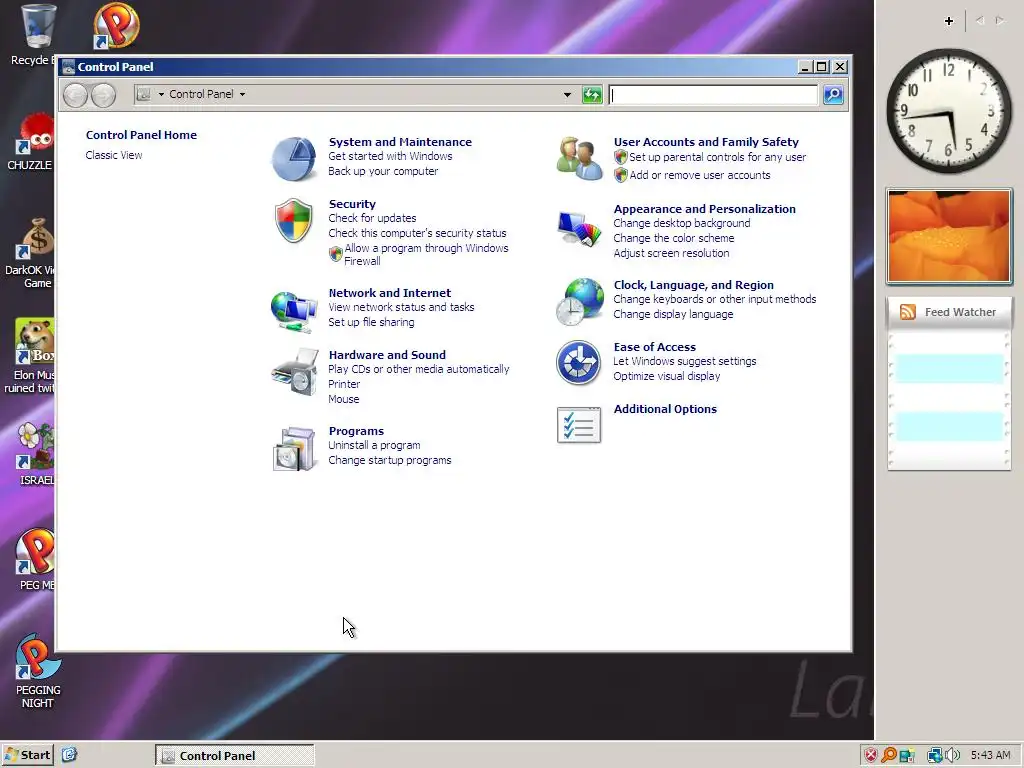
Task: Click the orange flower slideshow gadget
Action: (949, 236)
